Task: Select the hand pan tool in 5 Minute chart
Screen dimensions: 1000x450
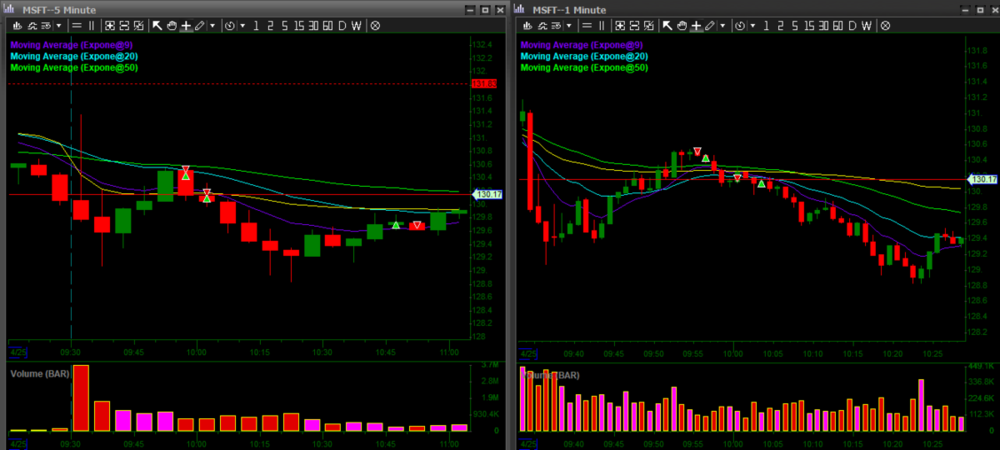Action: (171, 25)
